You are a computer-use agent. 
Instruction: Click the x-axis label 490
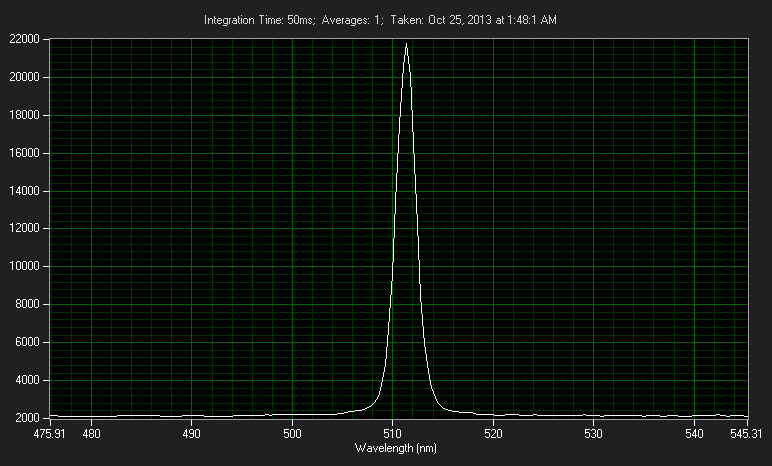click(192, 434)
